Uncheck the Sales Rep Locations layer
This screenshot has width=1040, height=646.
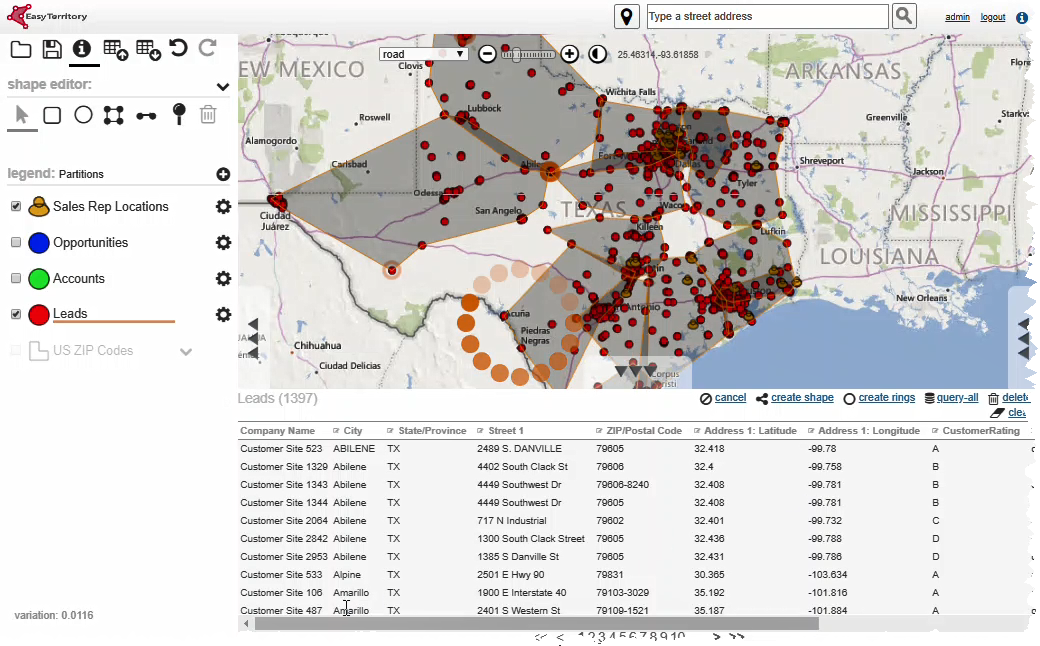(16, 207)
